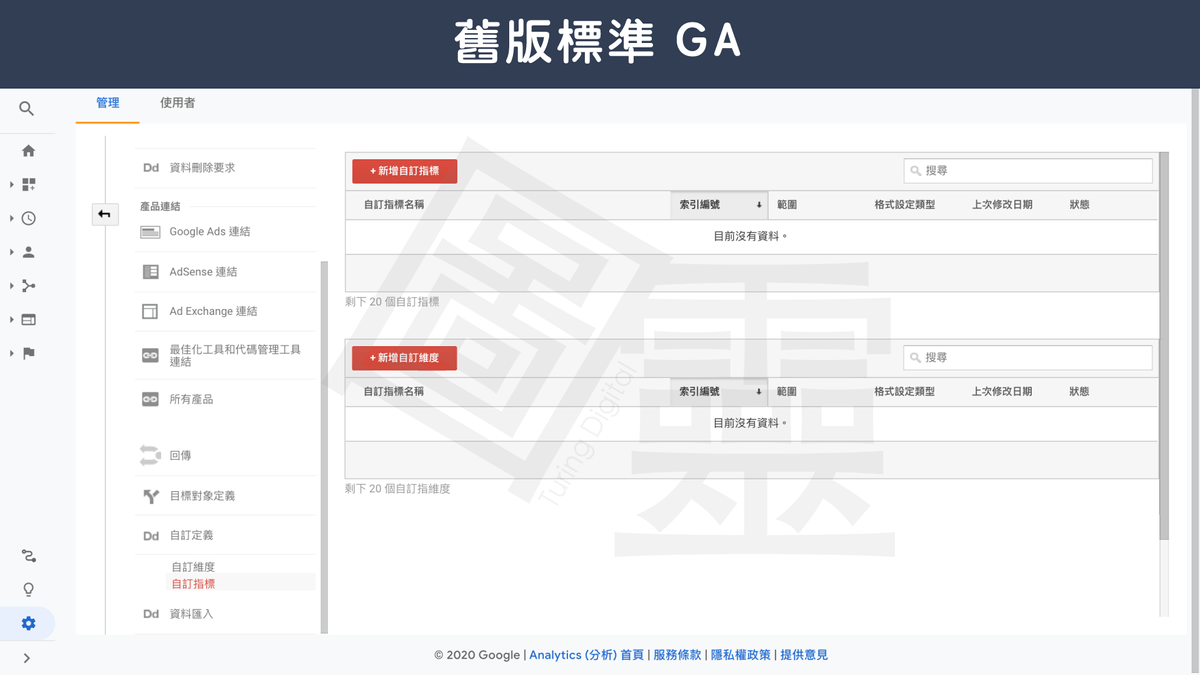This screenshot has height=675, width=1200.
Task: Switch to the 管理 tab
Action: click(108, 103)
